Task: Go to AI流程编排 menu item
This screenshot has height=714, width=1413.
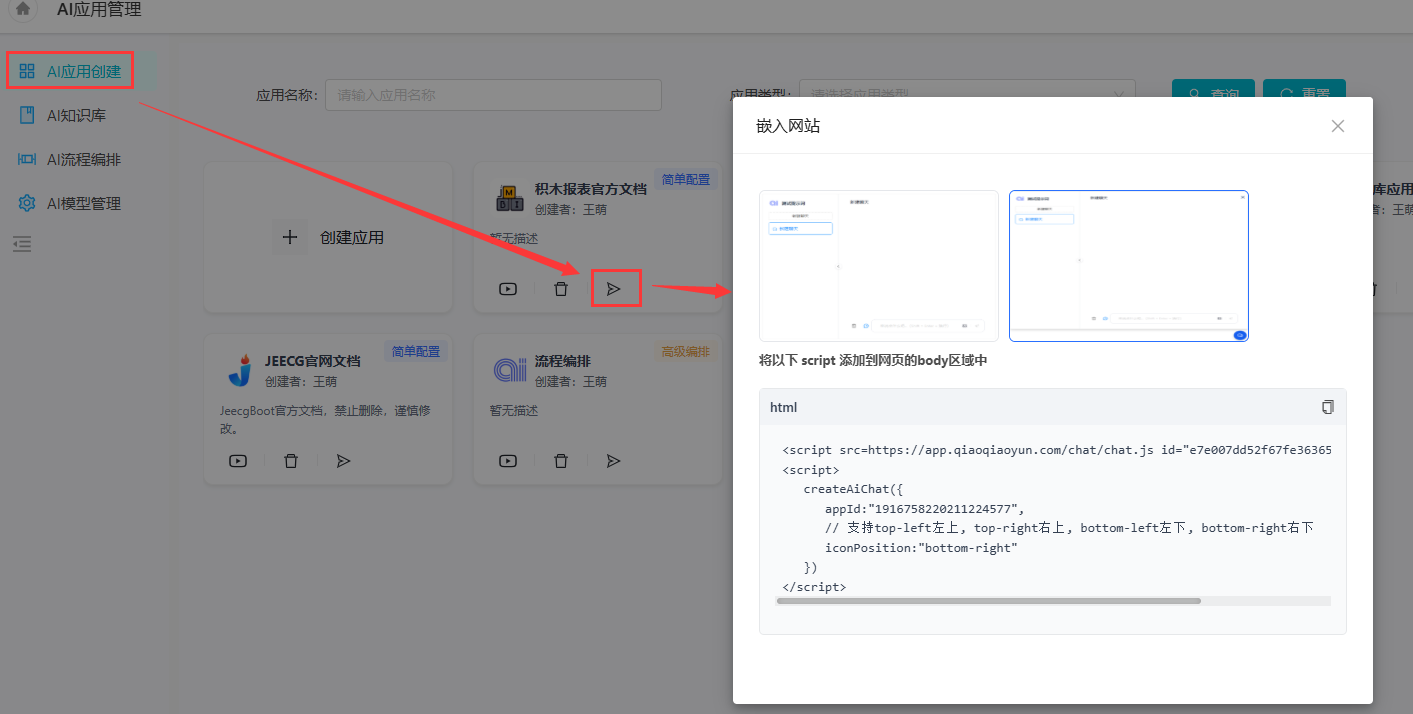Action: (84, 159)
